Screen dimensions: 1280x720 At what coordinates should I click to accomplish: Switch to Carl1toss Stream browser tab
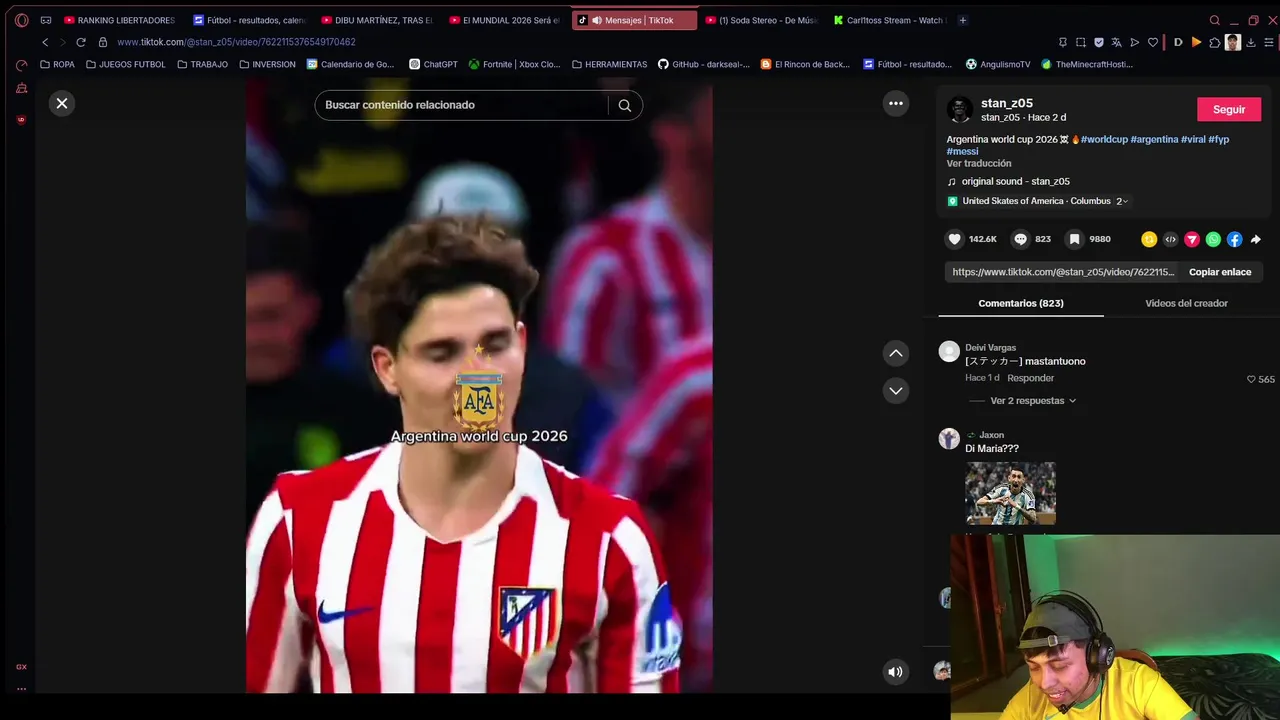[x=889, y=20]
